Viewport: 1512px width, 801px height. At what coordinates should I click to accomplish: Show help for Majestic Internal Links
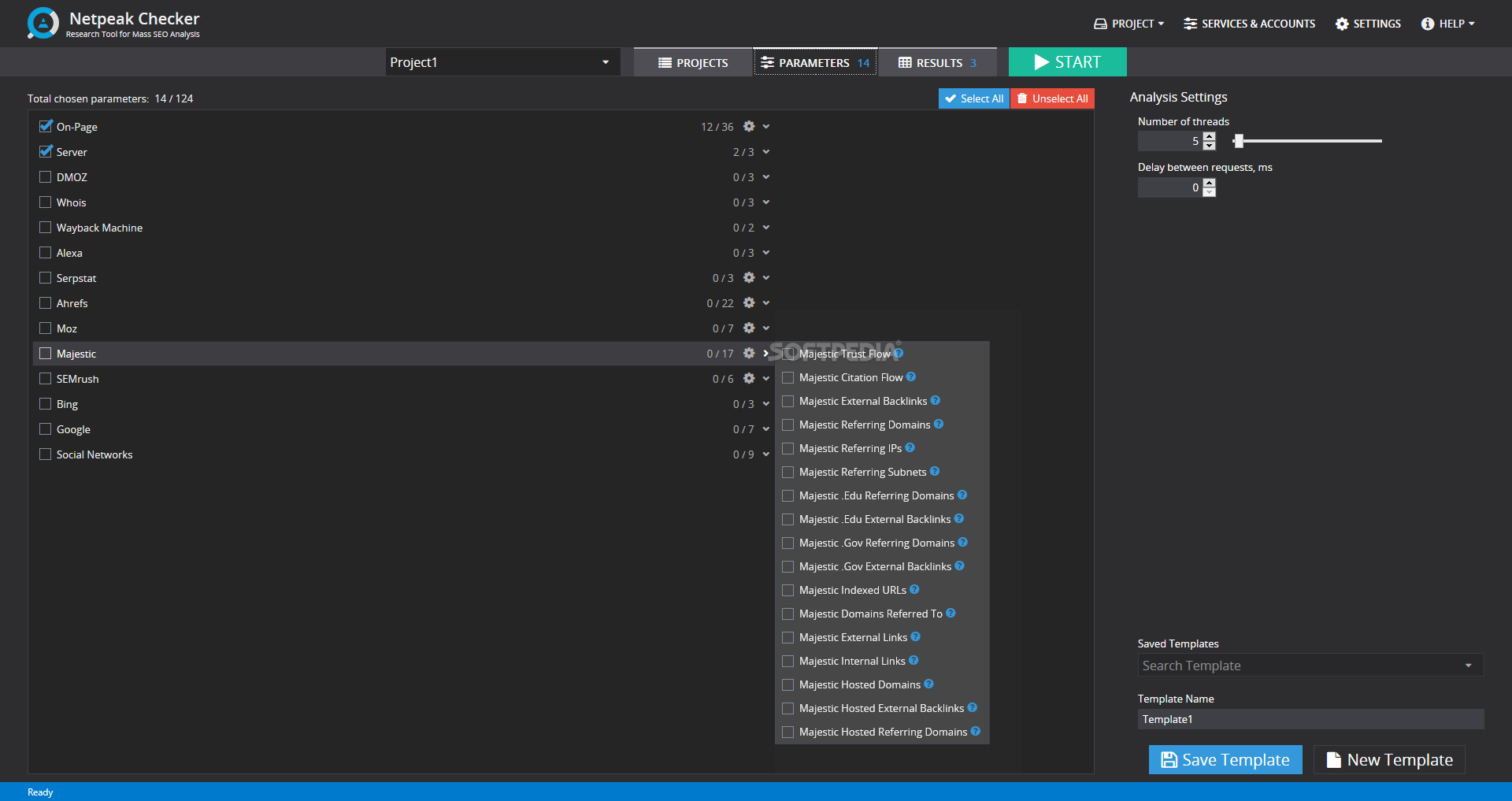point(913,660)
